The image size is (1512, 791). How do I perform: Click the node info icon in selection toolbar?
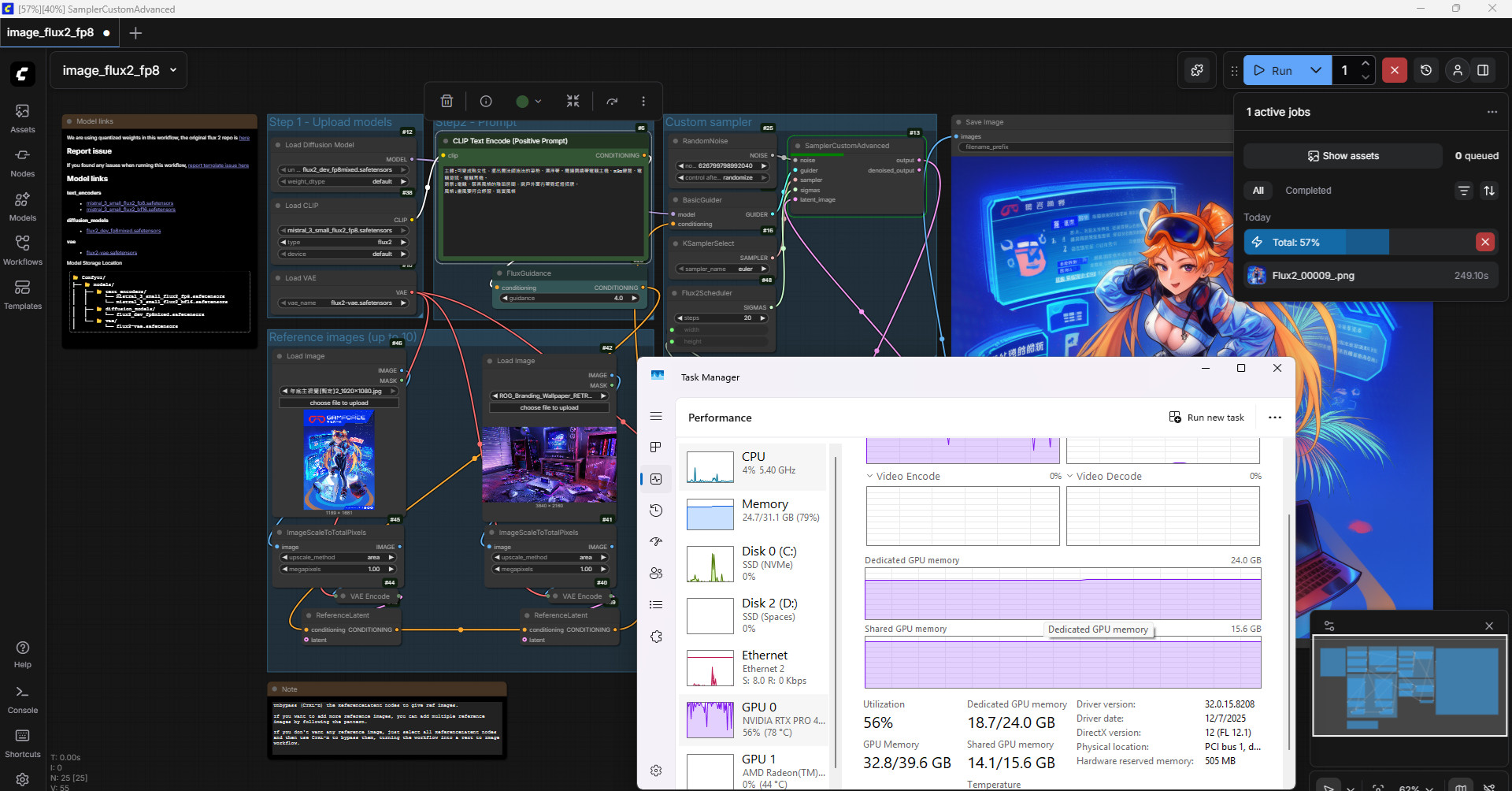486,101
